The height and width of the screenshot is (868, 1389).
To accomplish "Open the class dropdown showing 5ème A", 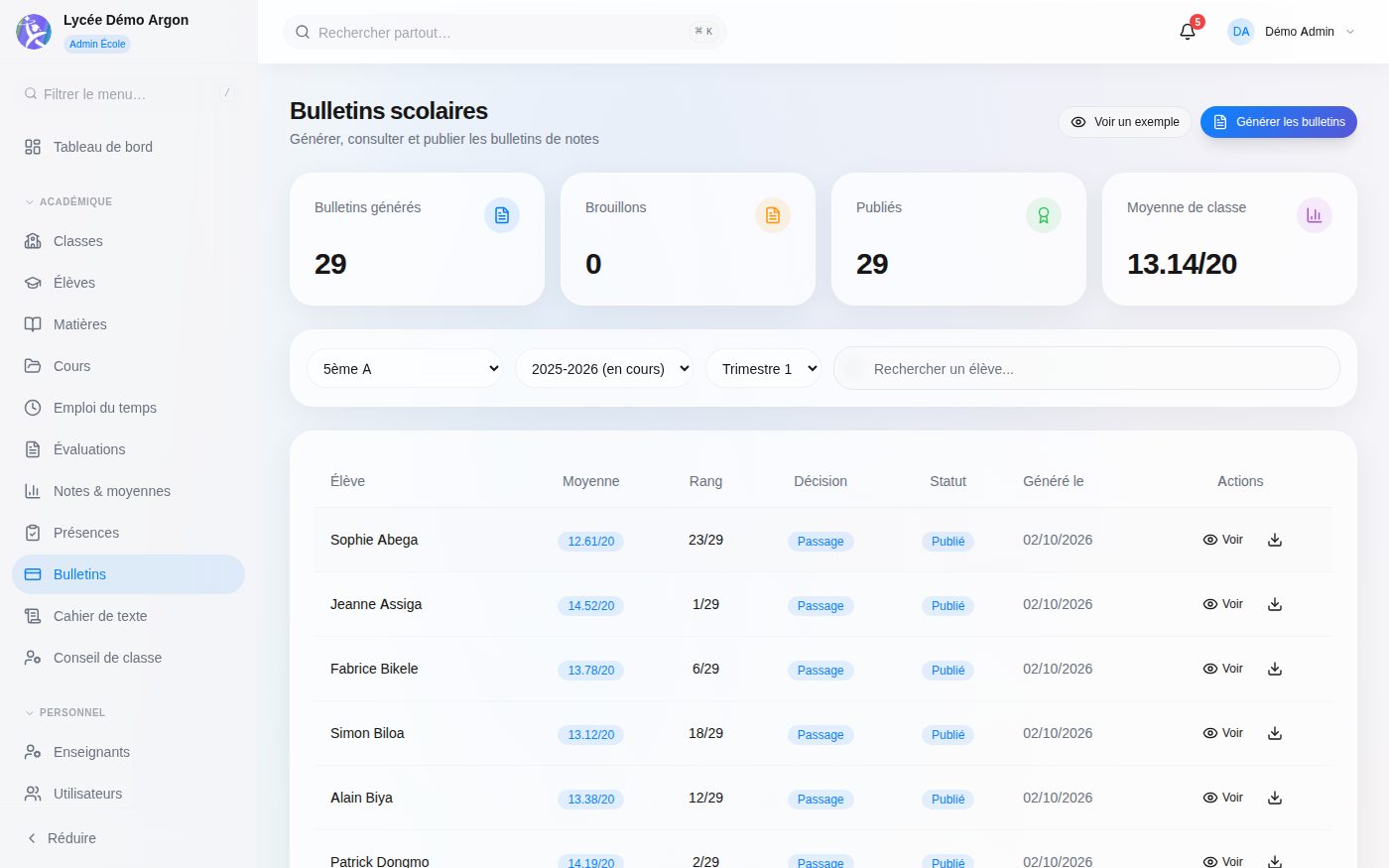I will [x=405, y=368].
